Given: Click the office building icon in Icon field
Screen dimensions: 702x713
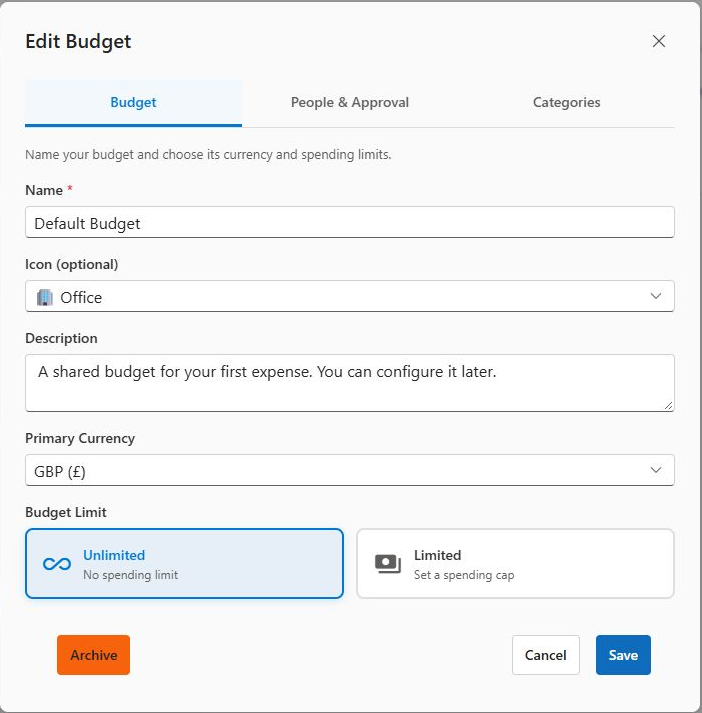Looking at the screenshot, I should (45, 297).
